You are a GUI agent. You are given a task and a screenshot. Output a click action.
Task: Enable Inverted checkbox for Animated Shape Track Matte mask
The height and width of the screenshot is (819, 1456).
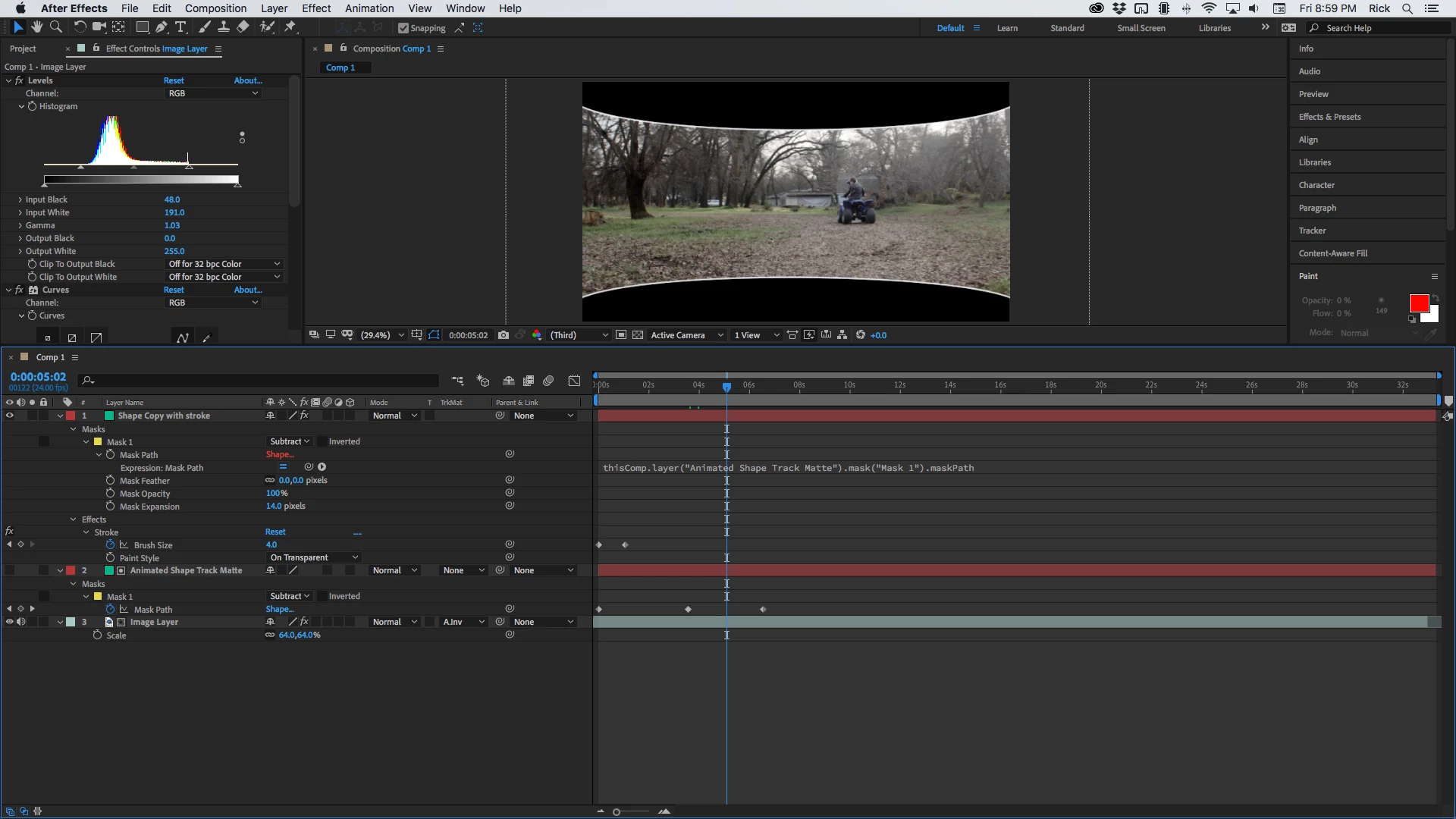coord(322,597)
